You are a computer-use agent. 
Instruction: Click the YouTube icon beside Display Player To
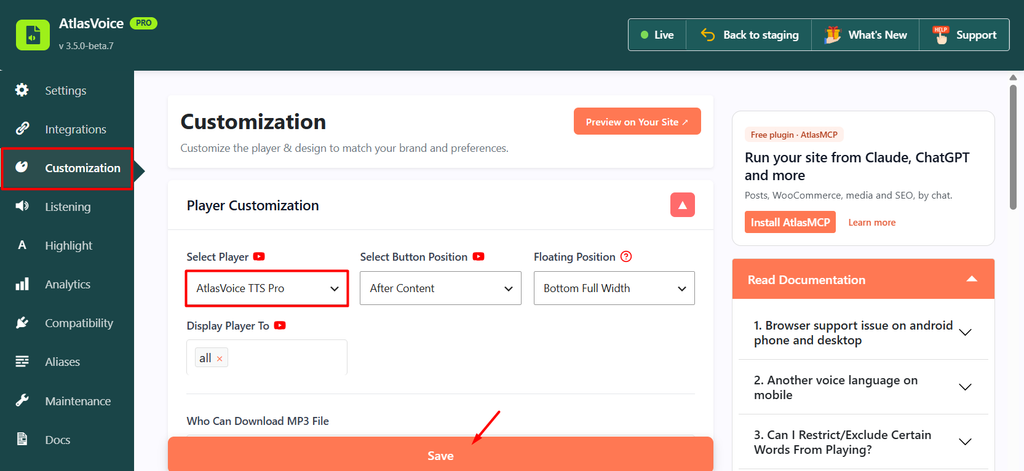click(280, 325)
